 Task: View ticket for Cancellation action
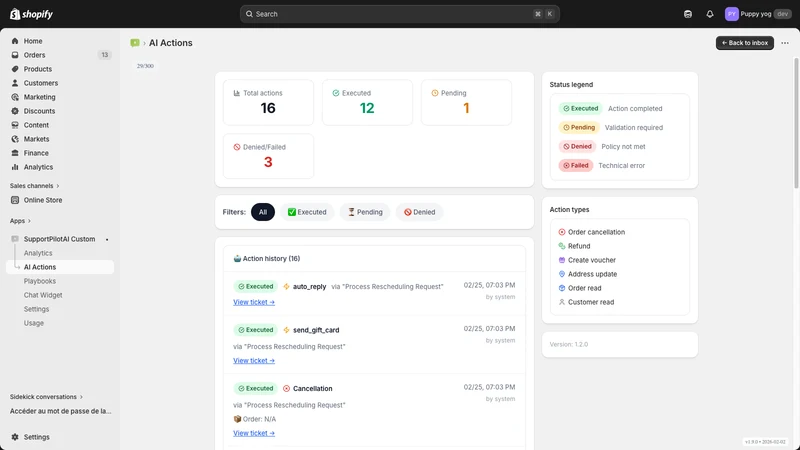254,433
